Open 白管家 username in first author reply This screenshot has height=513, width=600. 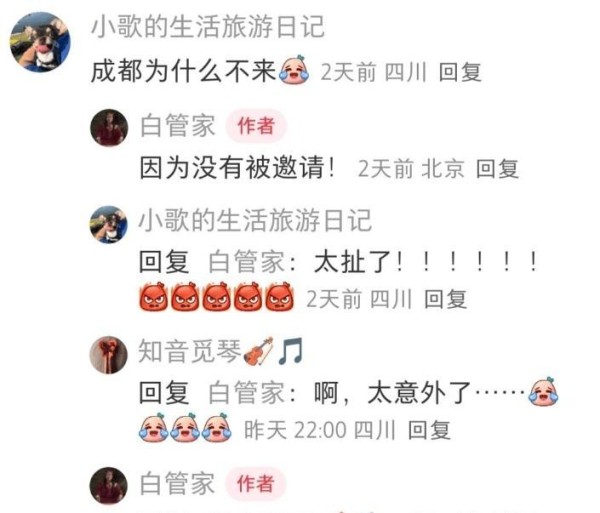click(x=178, y=126)
